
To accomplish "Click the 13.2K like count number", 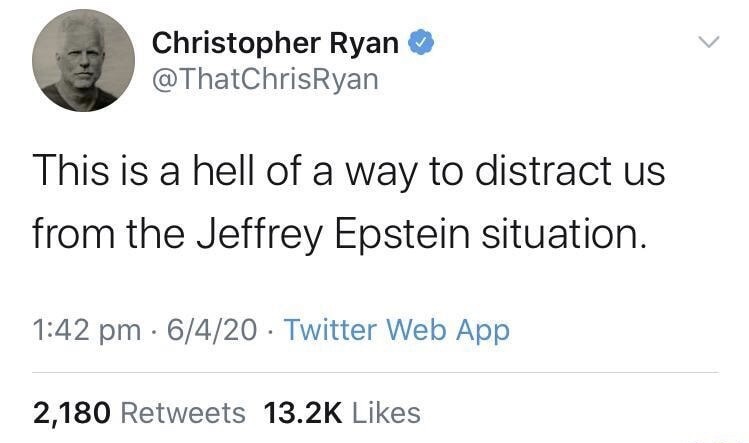I will pyautogui.click(x=303, y=413).
